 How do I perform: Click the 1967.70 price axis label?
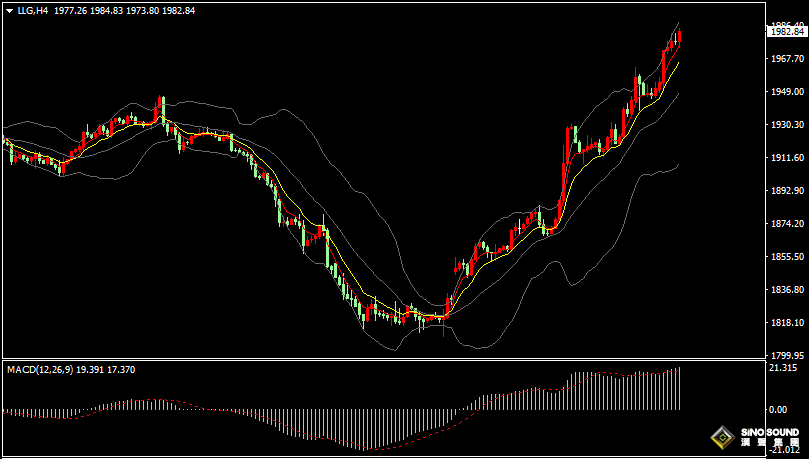click(x=787, y=59)
